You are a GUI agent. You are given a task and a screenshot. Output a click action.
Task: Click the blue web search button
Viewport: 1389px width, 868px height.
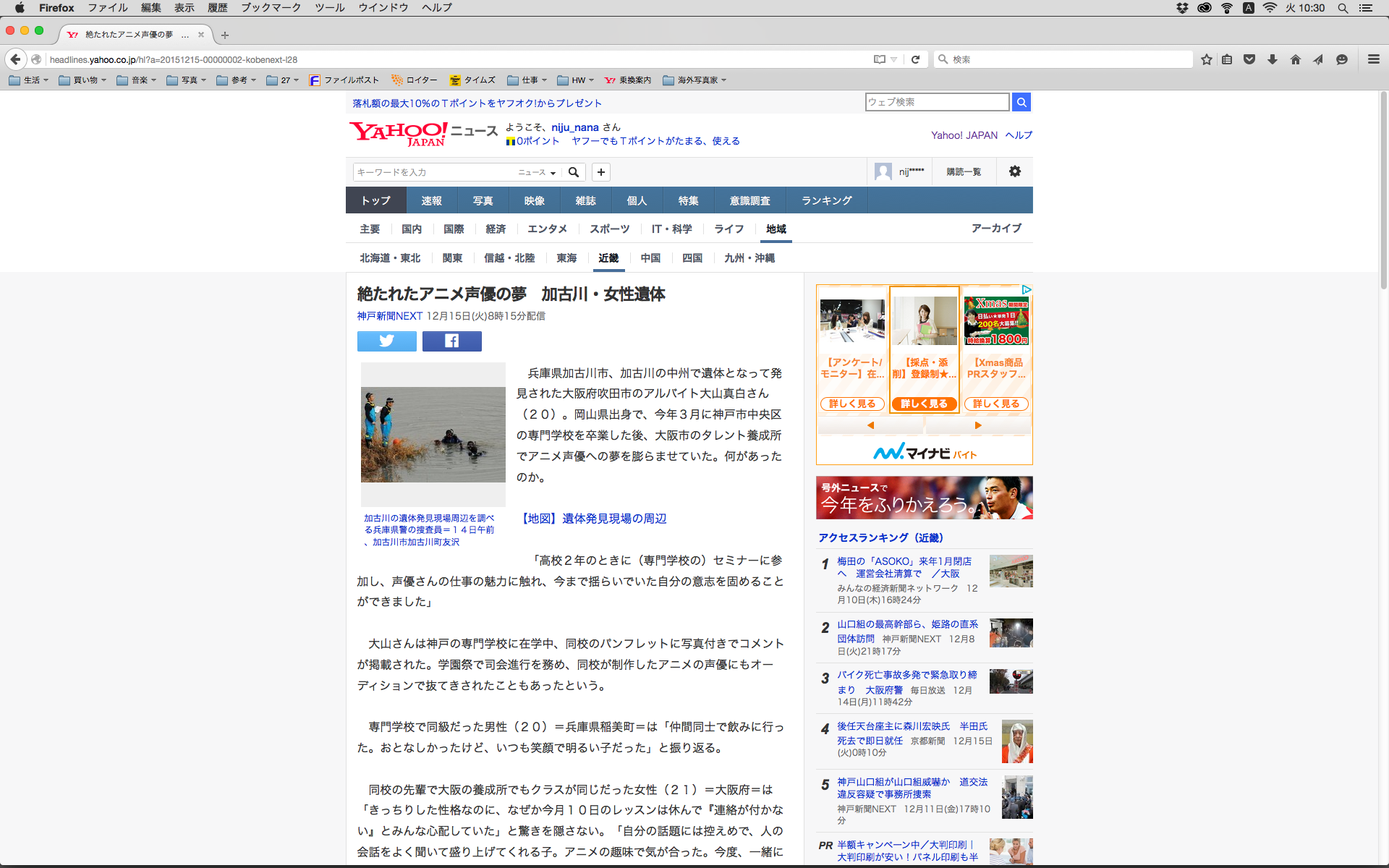pos(1021,102)
